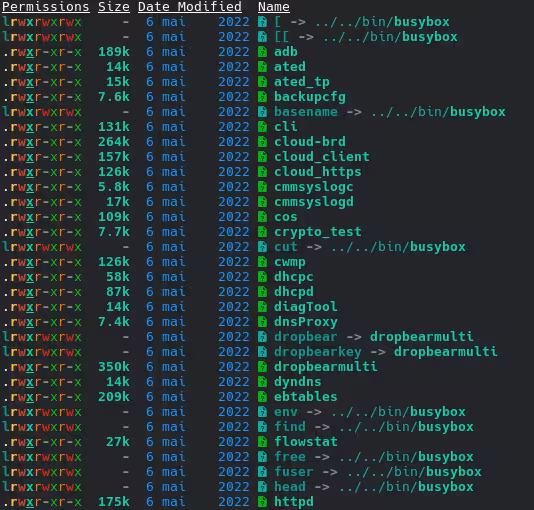Screen dimensions: 534x510
Task: Click the symlink name dropbearkey
Action: 318,352
